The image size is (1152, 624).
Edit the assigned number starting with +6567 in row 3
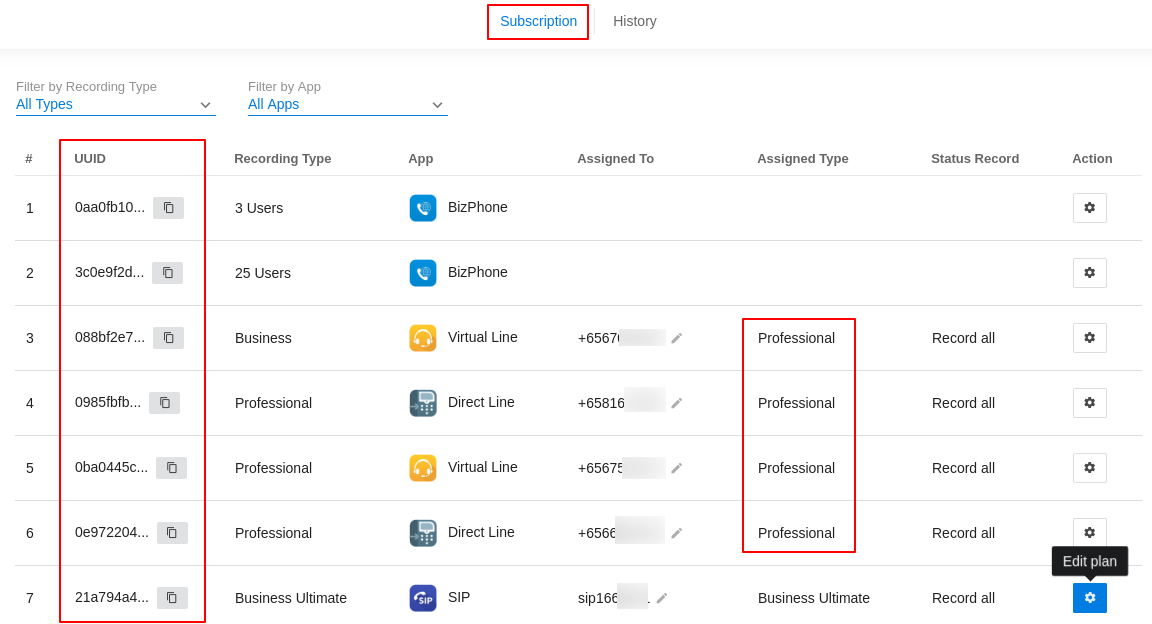tap(677, 338)
